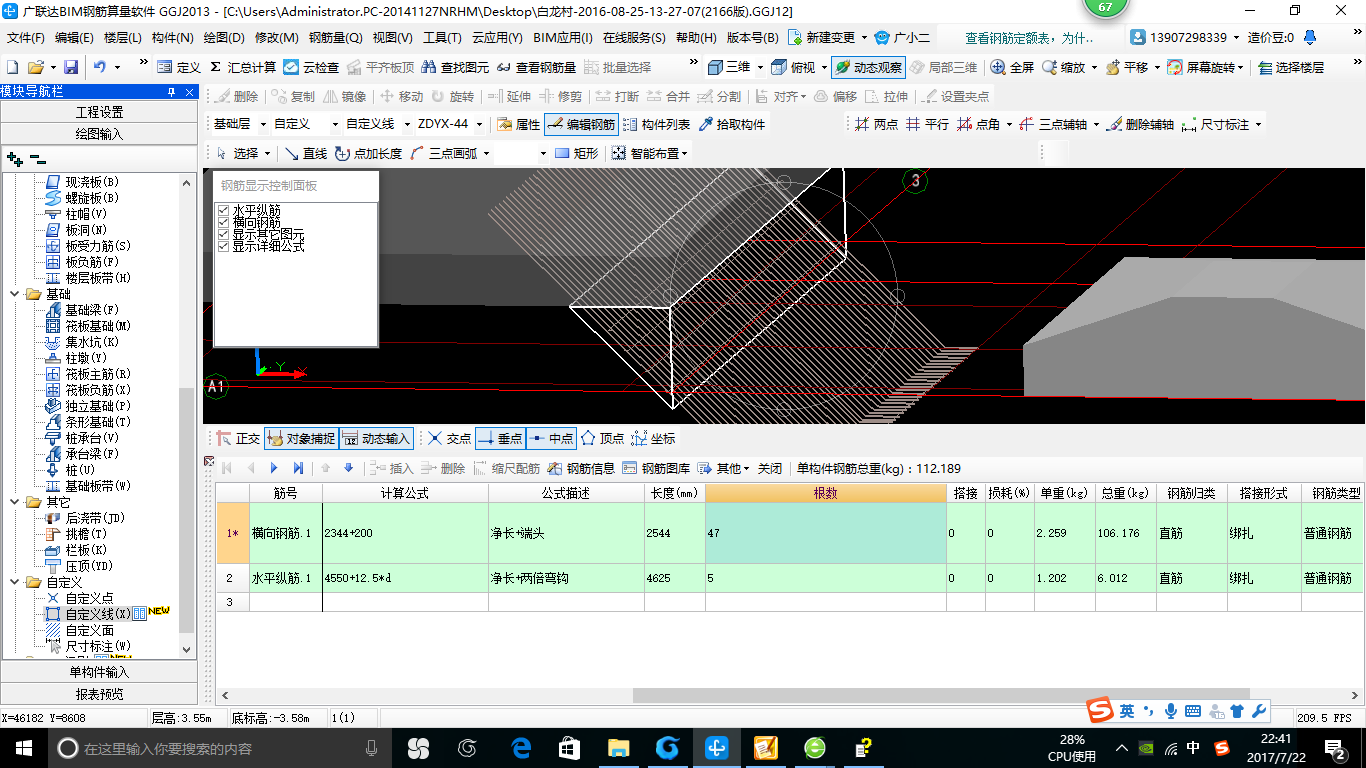The height and width of the screenshot is (768, 1366).
Task: Toggle 中点 midpoint snap
Action: coord(551,438)
